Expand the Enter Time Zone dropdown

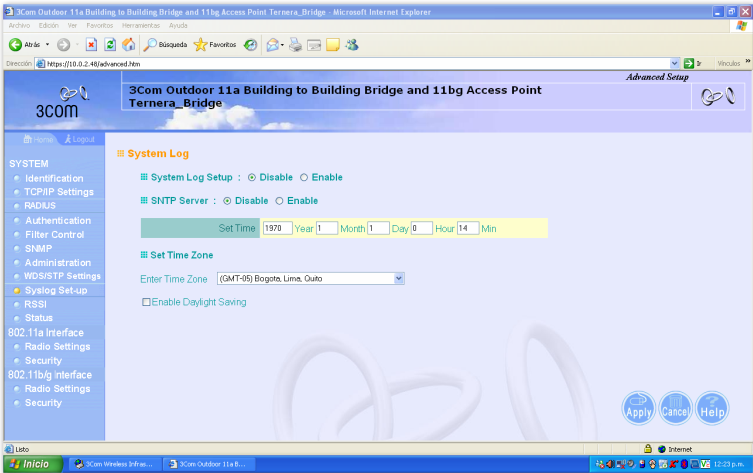(x=399, y=278)
